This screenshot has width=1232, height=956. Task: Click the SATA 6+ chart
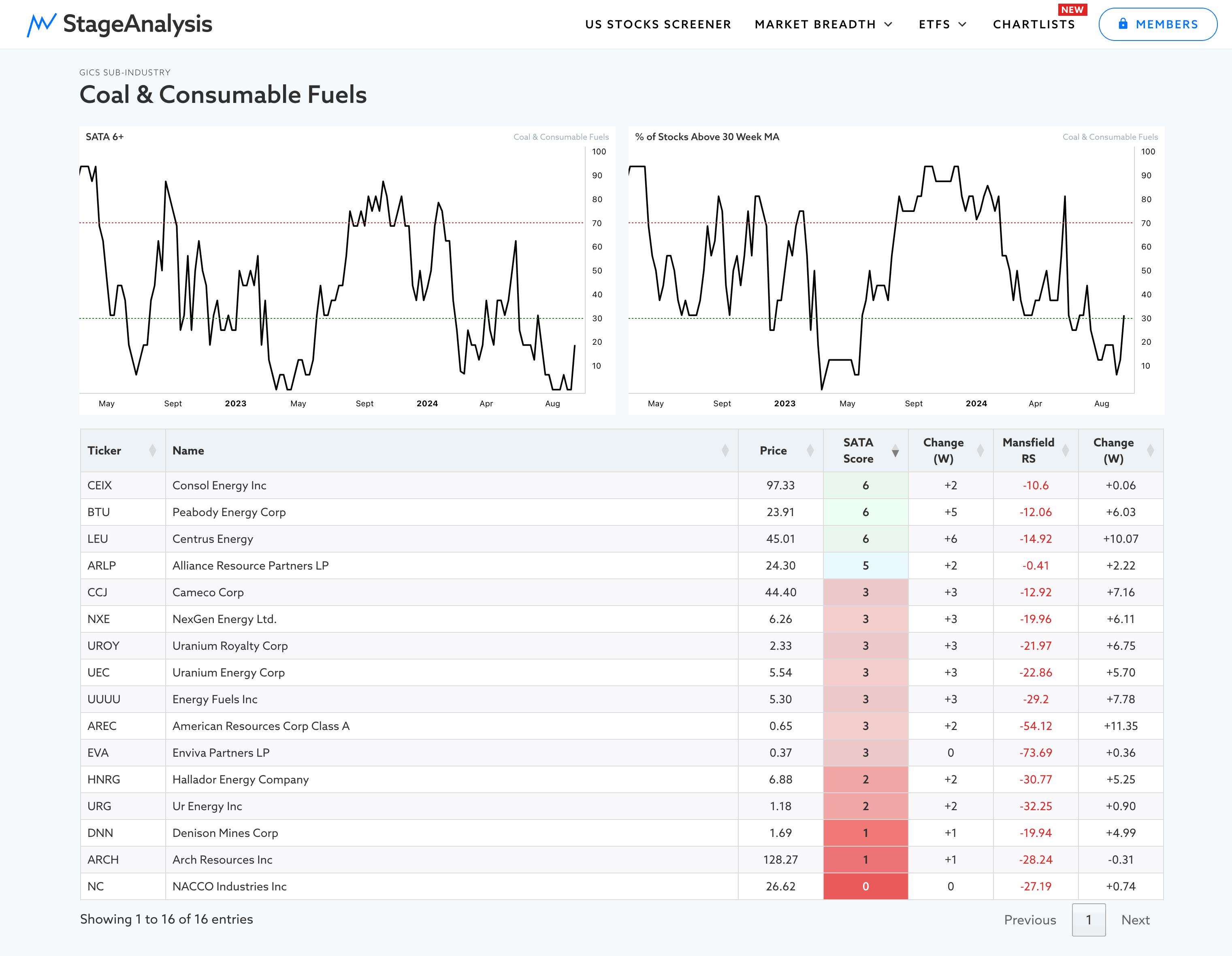[347, 271]
